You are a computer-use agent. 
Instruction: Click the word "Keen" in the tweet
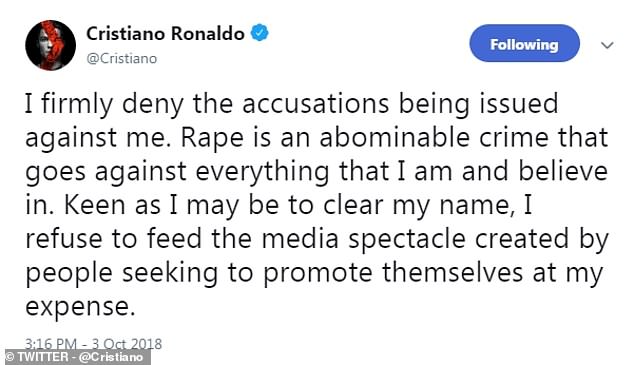click(94, 205)
